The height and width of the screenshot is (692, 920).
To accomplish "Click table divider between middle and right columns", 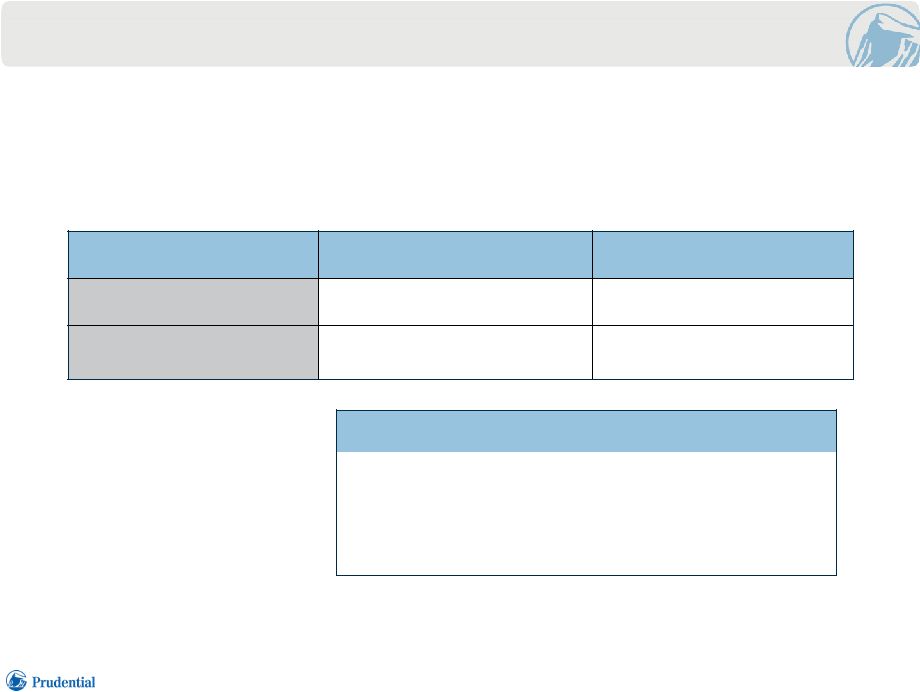I will (592, 305).
